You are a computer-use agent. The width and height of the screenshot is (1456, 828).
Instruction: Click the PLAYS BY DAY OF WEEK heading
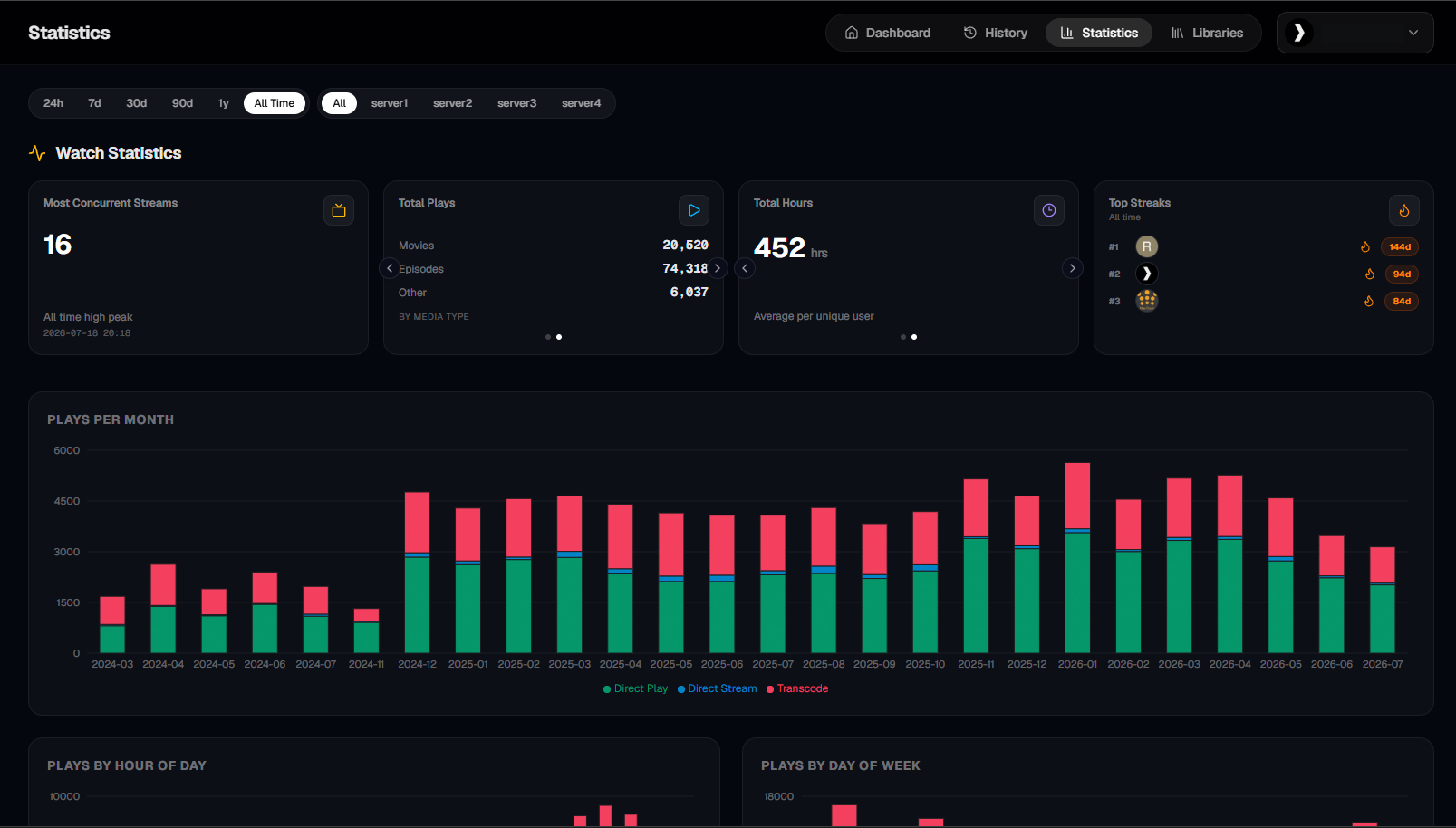(x=841, y=765)
